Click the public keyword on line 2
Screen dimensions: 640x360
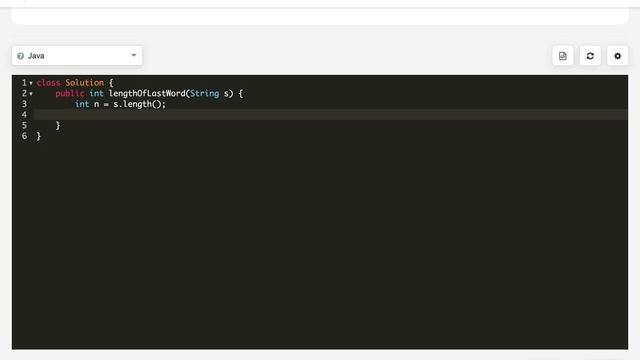click(x=70, y=93)
